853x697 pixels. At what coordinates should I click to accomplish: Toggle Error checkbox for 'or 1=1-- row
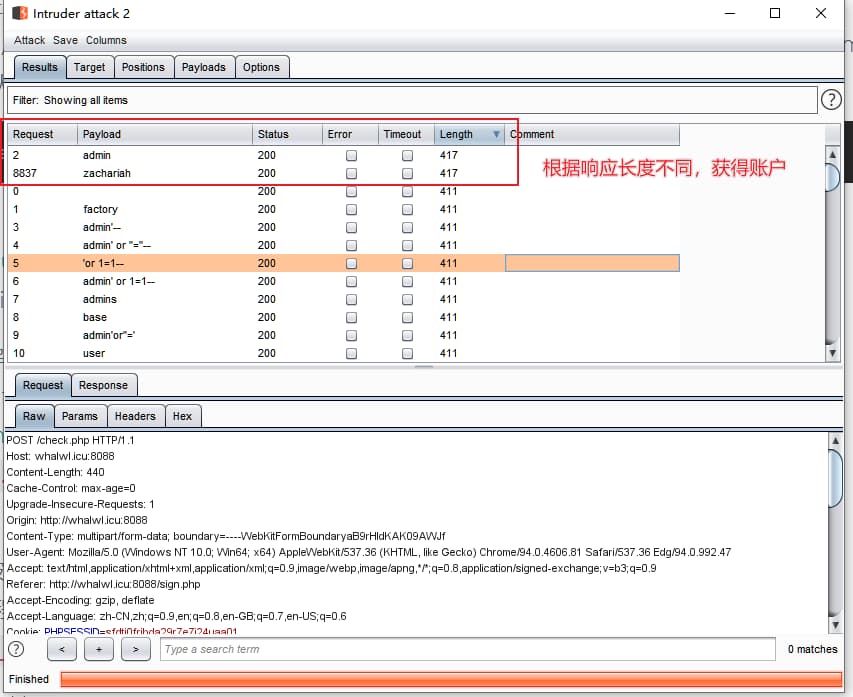click(351, 263)
